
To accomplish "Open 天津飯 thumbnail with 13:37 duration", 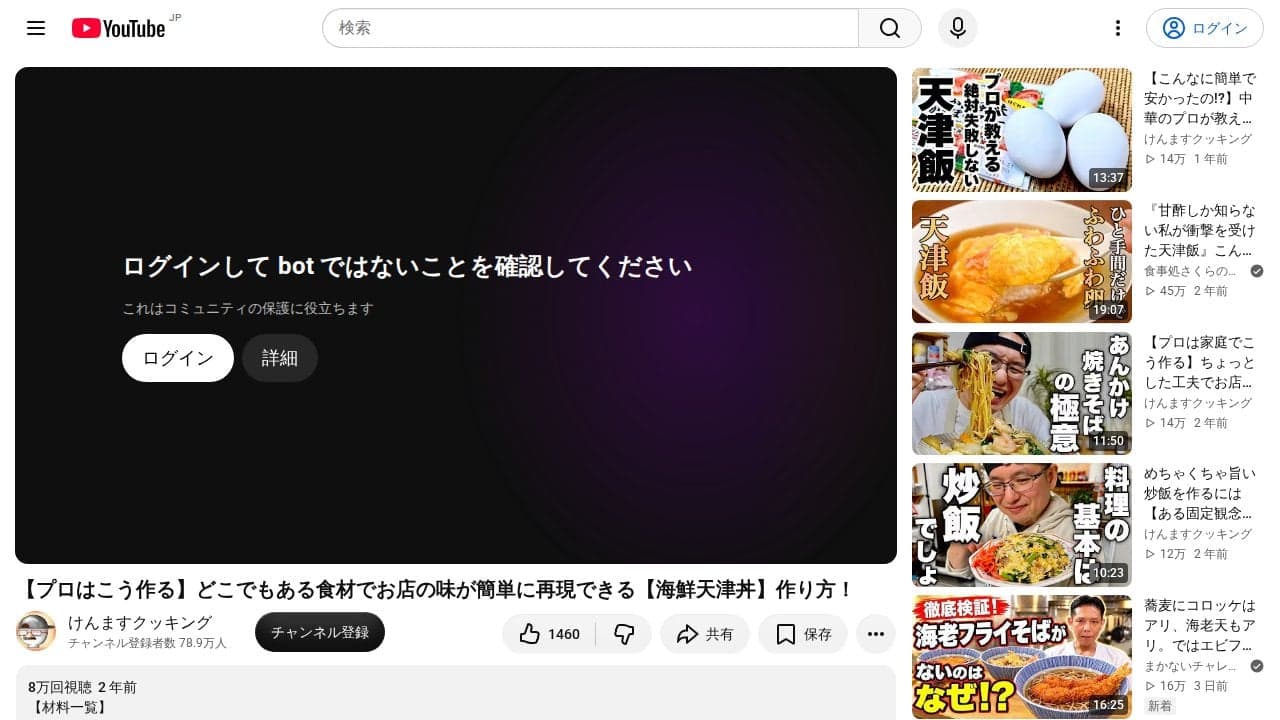I will [x=1022, y=130].
